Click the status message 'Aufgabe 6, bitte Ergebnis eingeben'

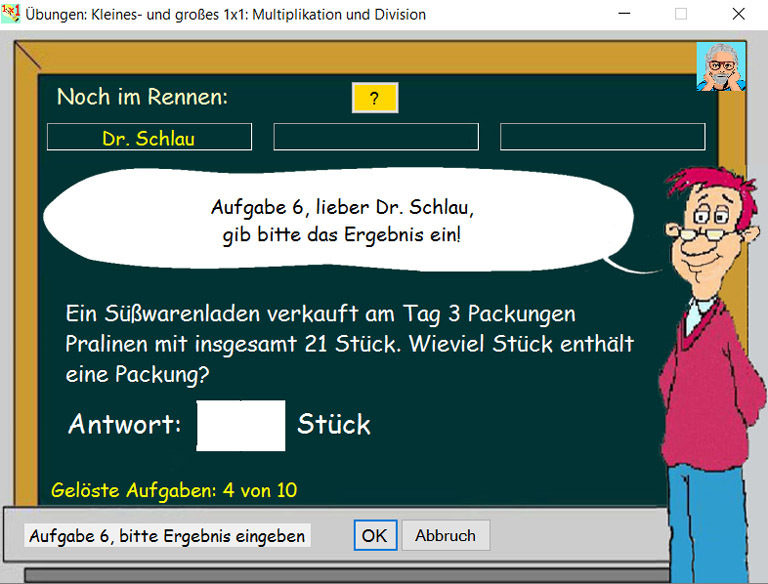[167, 536]
